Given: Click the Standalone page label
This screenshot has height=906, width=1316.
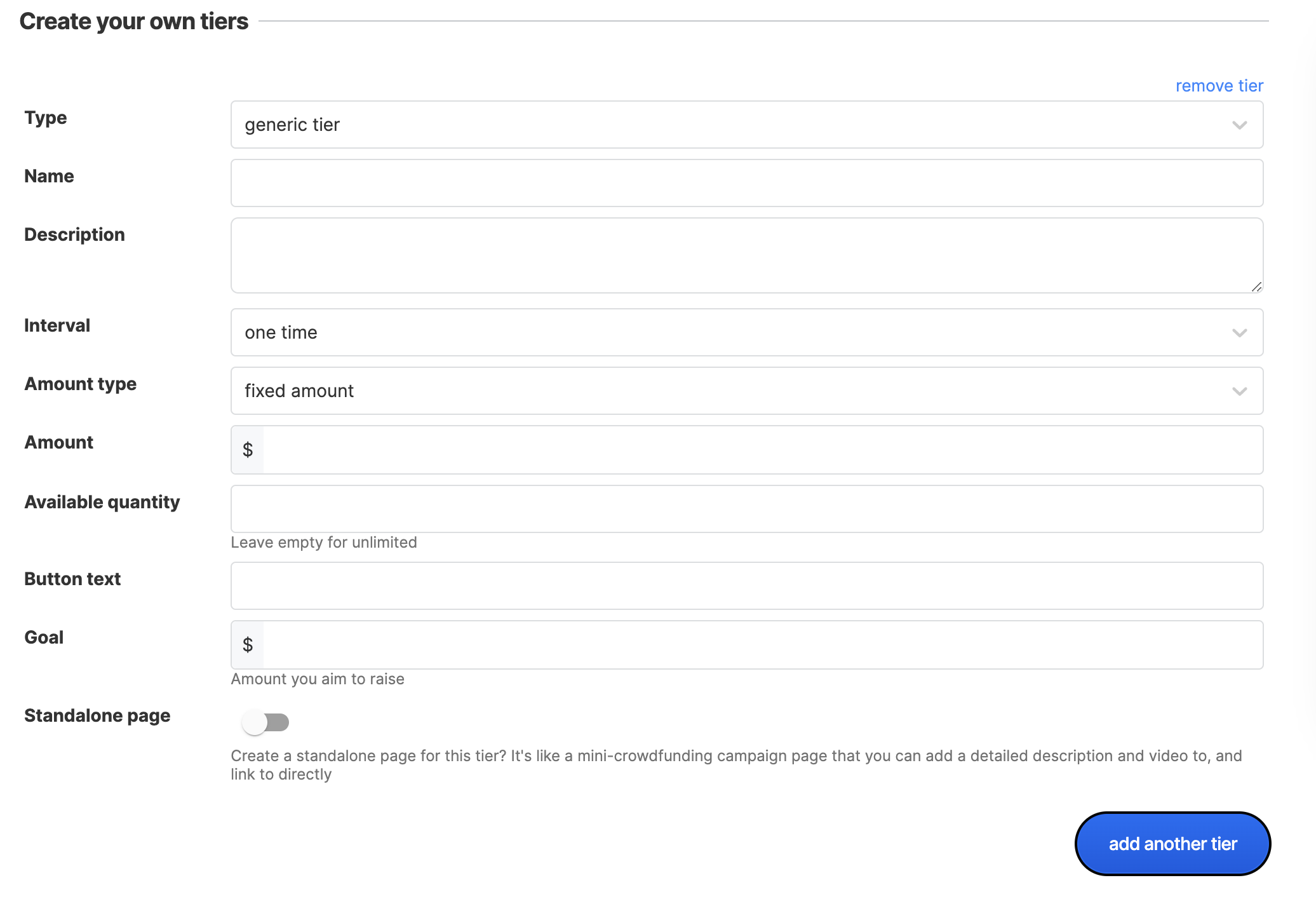Looking at the screenshot, I should [x=97, y=715].
